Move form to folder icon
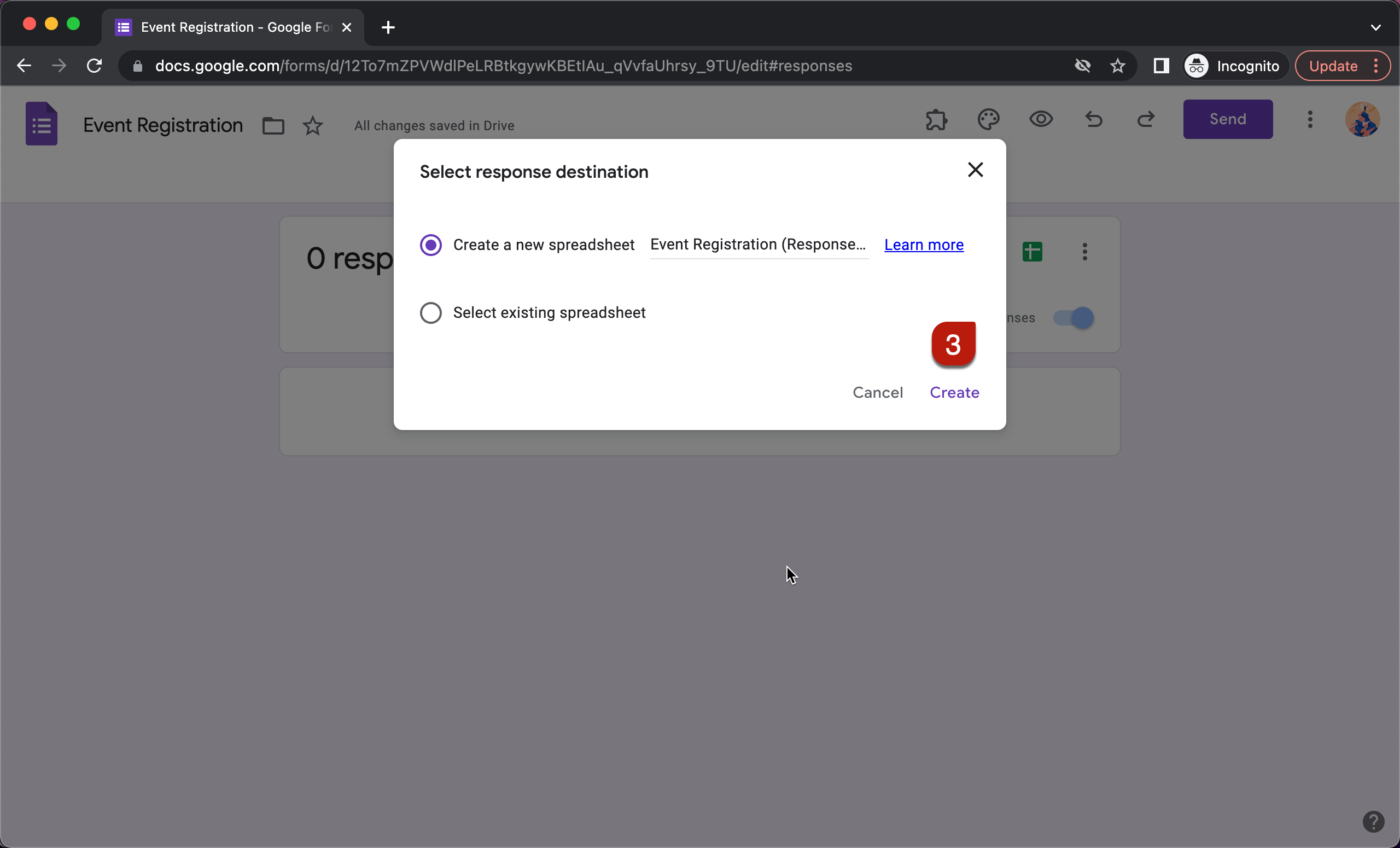The width and height of the screenshot is (1400, 848). [x=273, y=126]
